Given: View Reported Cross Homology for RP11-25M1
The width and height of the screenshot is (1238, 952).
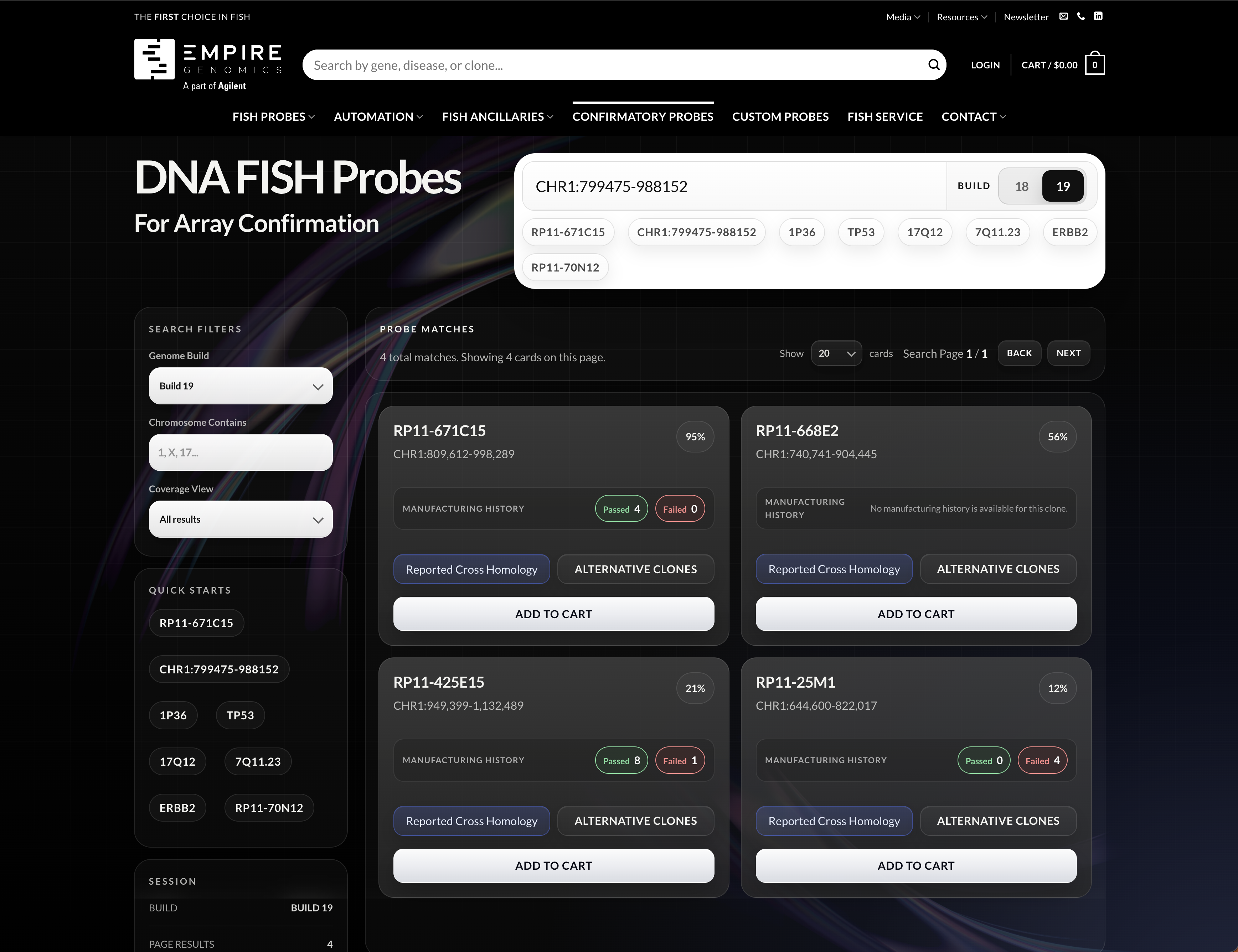Looking at the screenshot, I should [834, 821].
